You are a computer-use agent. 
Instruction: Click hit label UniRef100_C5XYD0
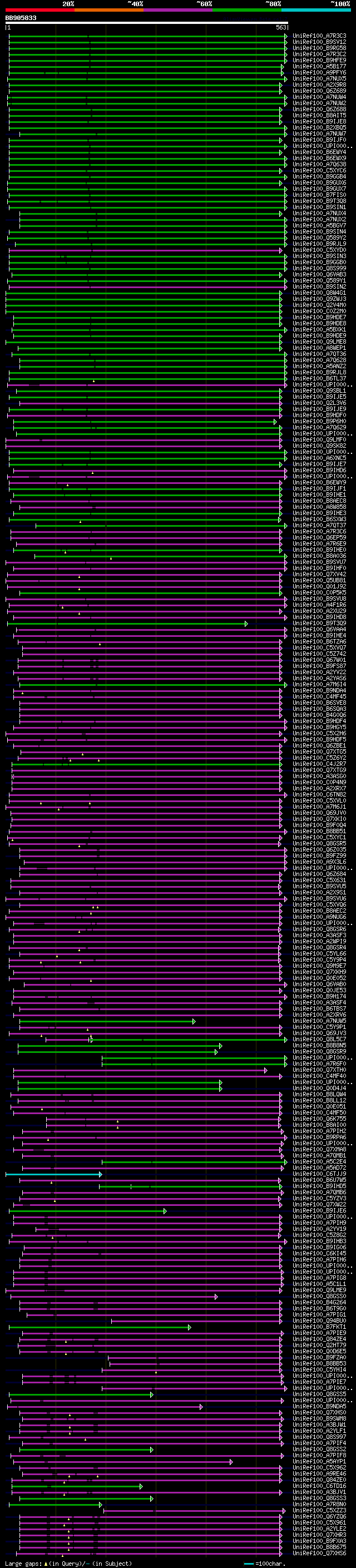point(319,250)
